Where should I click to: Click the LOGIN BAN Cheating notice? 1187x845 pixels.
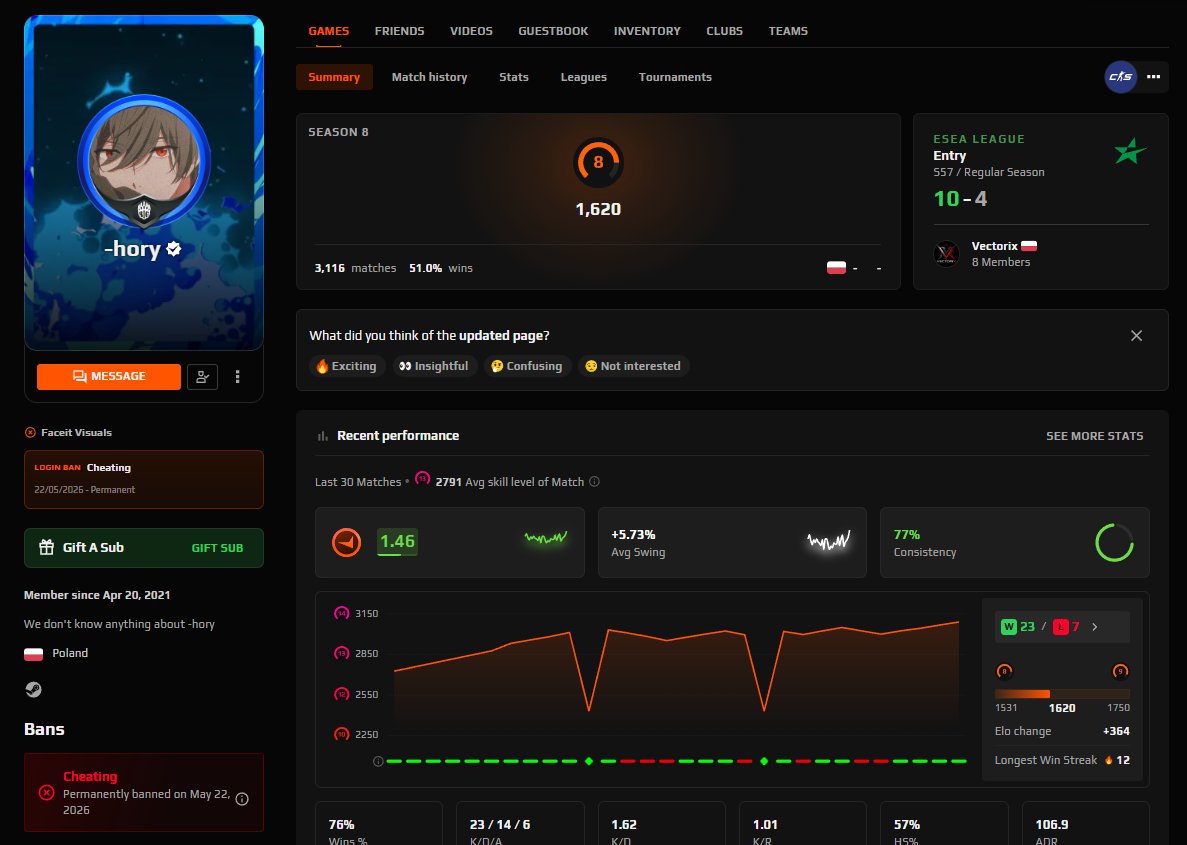coord(144,479)
